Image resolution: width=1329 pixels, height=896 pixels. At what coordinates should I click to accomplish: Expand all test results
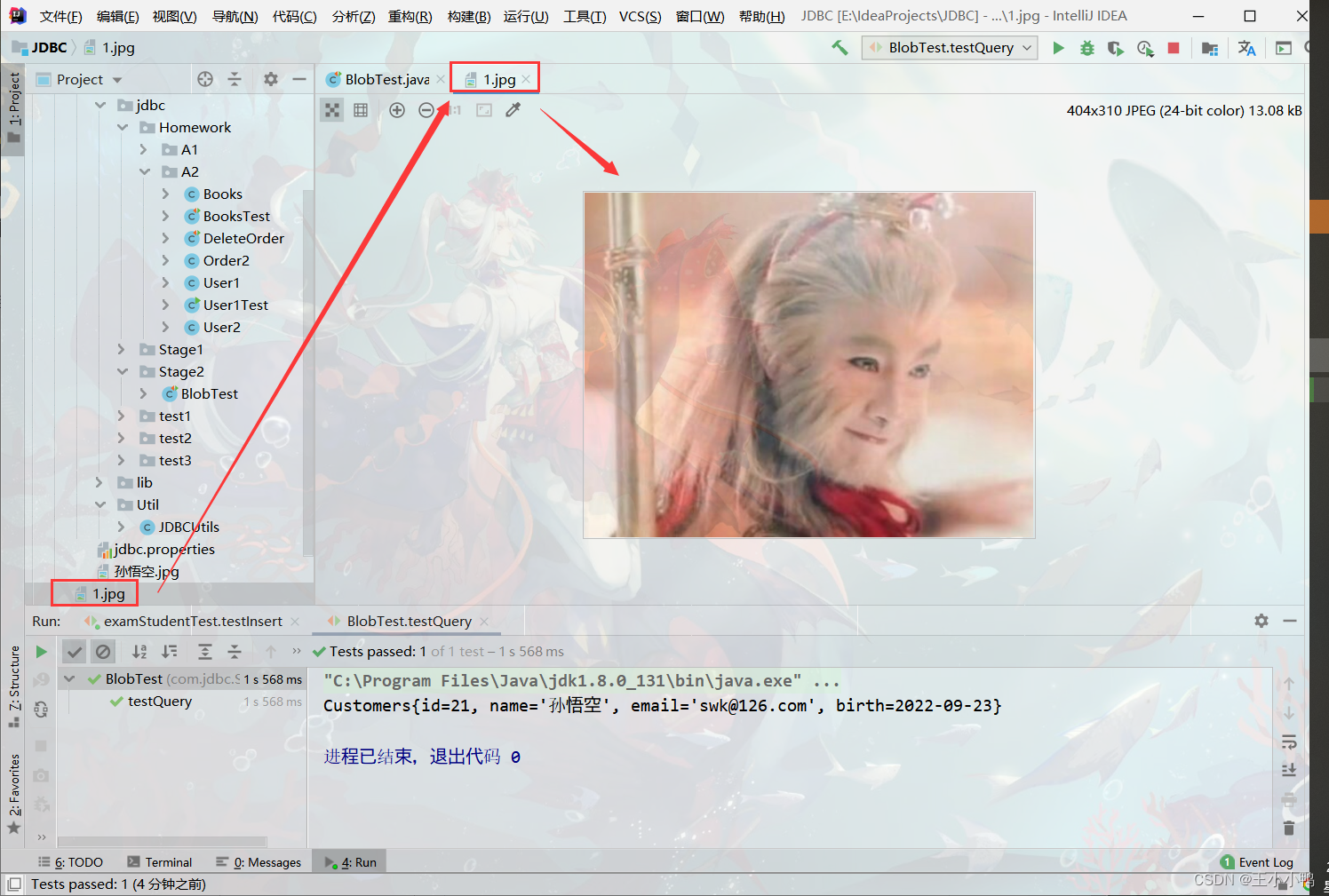pos(205,652)
